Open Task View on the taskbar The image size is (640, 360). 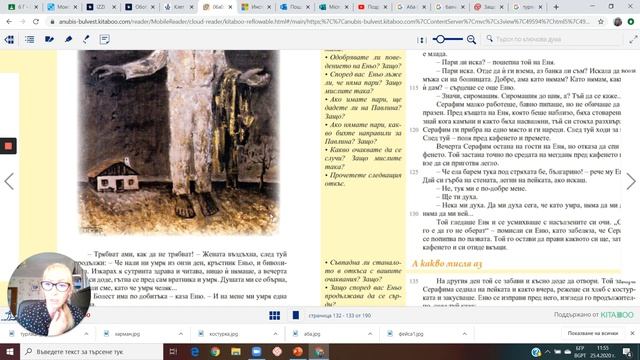173,351
